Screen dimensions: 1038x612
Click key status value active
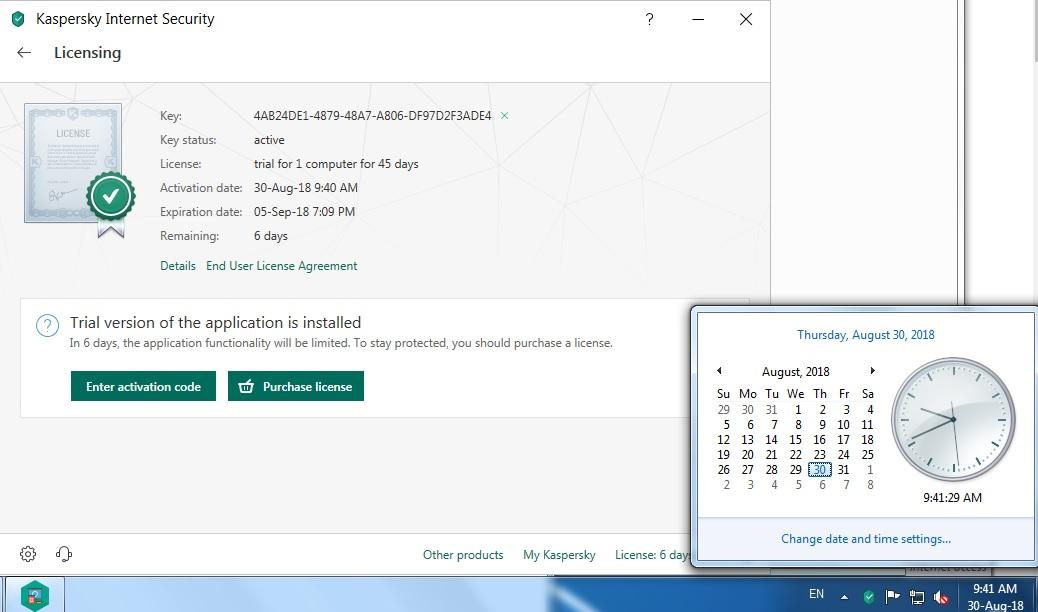tap(269, 140)
